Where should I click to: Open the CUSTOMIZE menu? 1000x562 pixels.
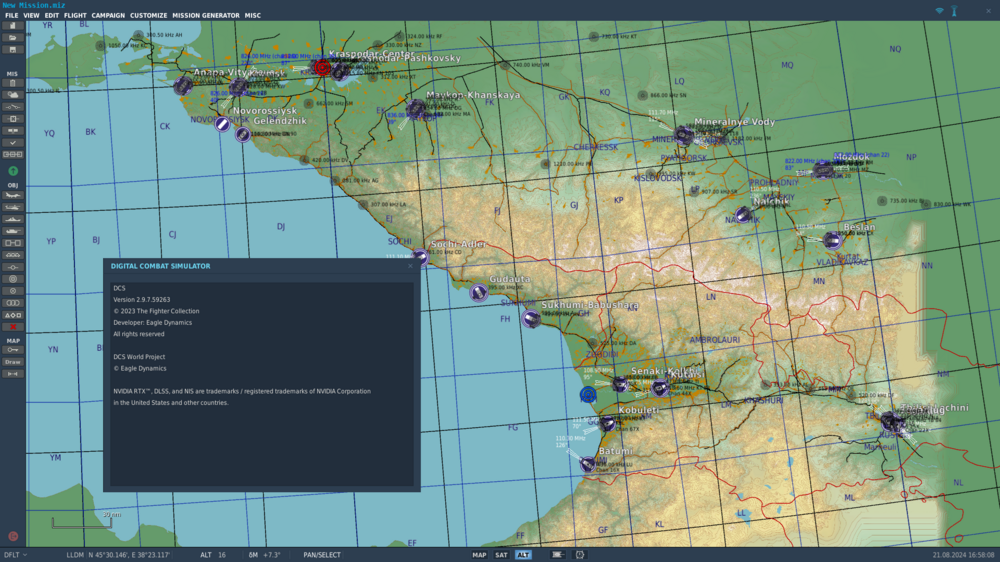pyautogui.click(x=149, y=15)
